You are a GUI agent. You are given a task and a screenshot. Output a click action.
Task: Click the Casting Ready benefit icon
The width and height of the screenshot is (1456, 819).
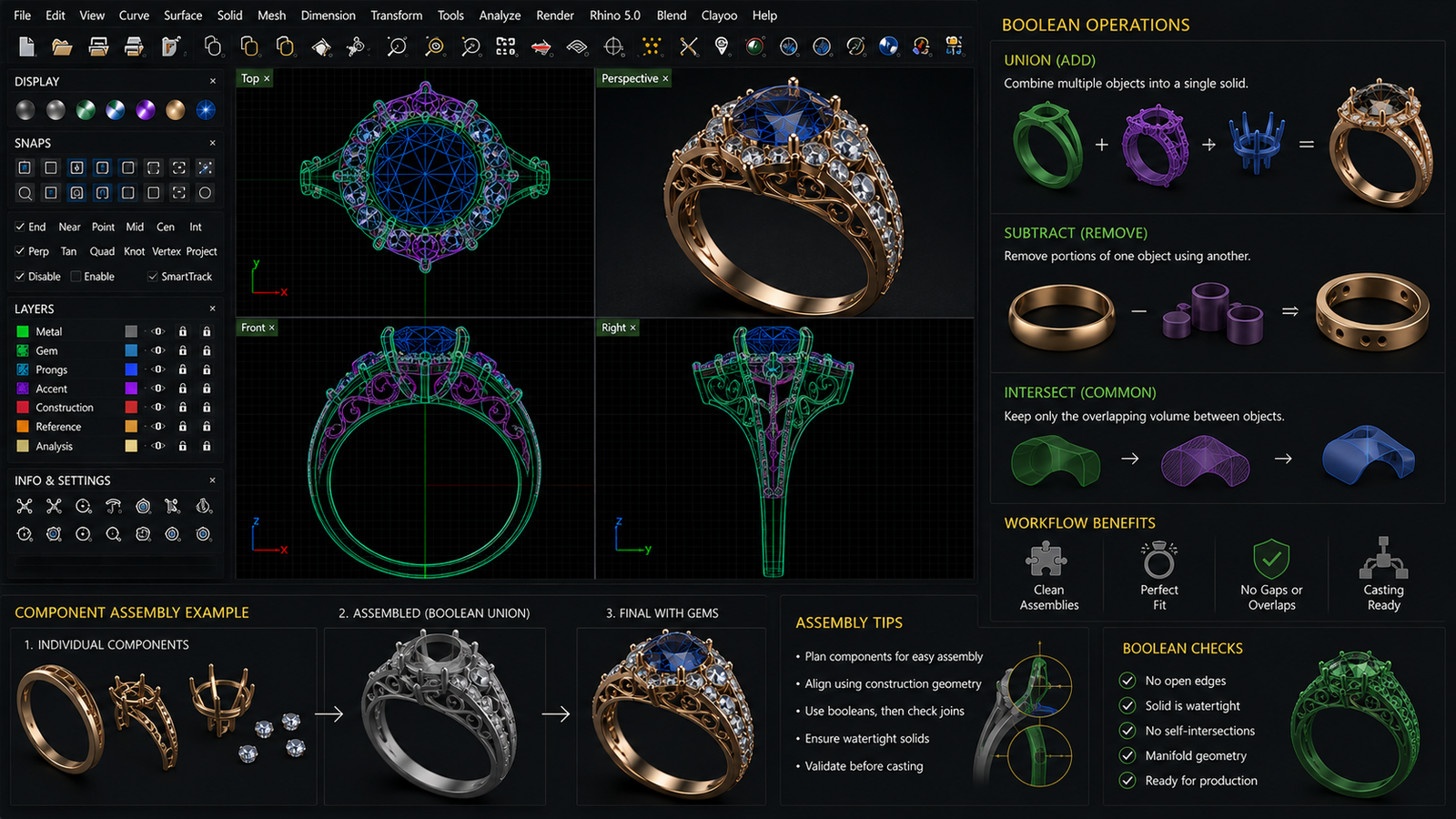coord(1383,558)
